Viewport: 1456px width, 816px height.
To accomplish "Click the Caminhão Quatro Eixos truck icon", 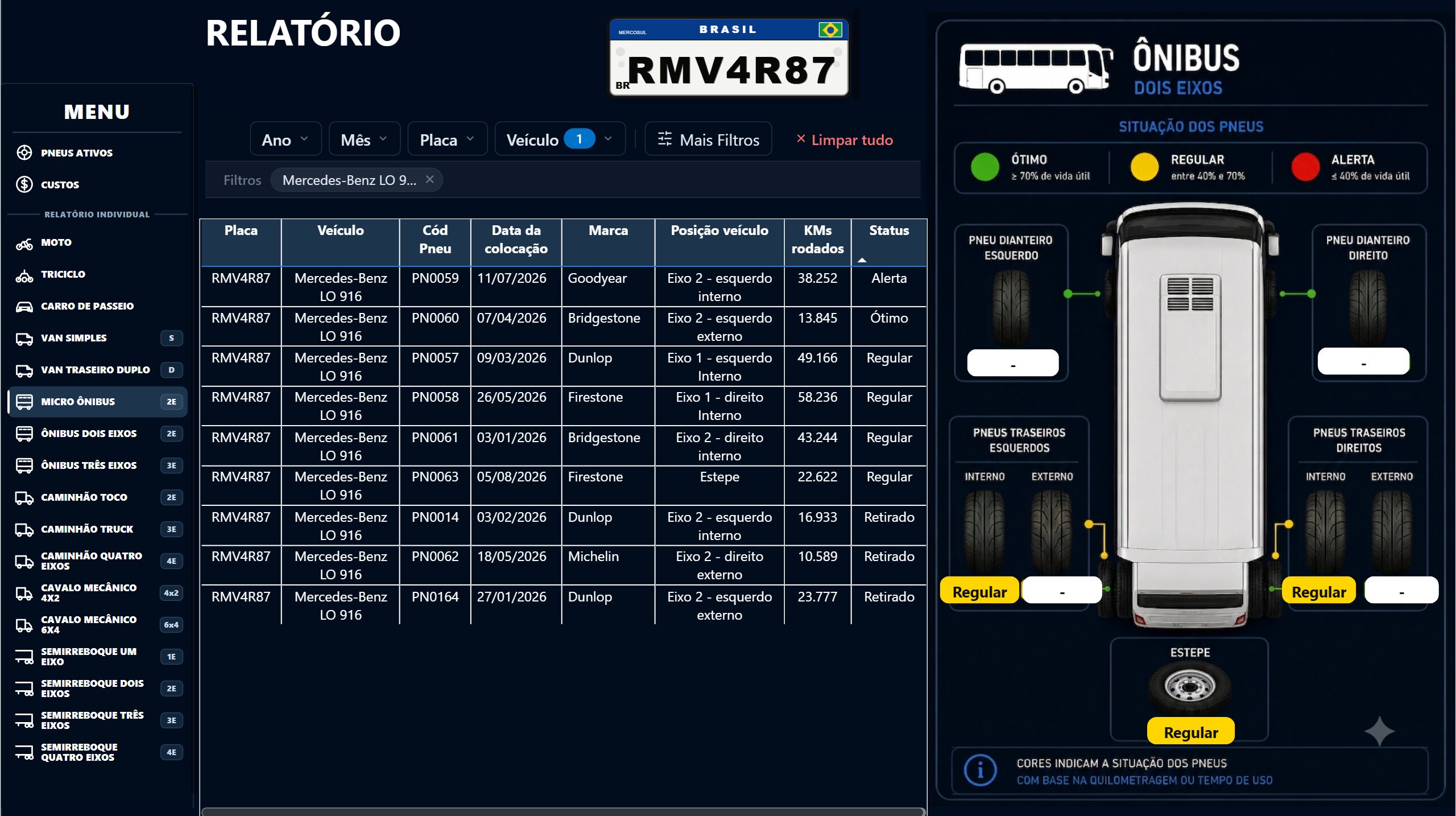I will (x=24, y=561).
